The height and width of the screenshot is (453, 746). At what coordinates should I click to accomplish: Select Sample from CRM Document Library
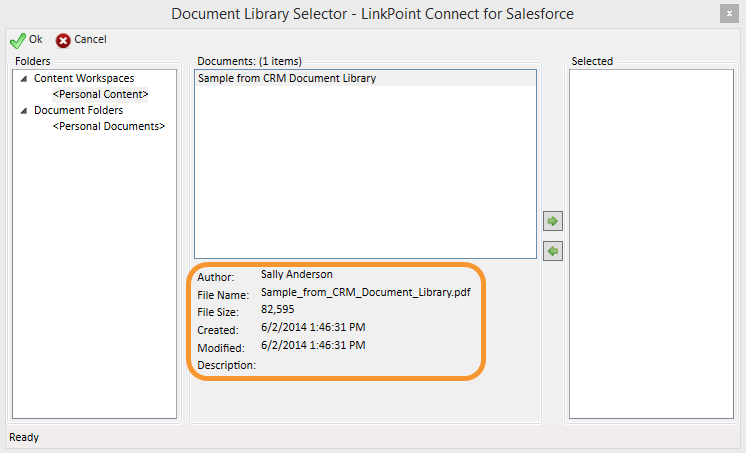(365, 78)
